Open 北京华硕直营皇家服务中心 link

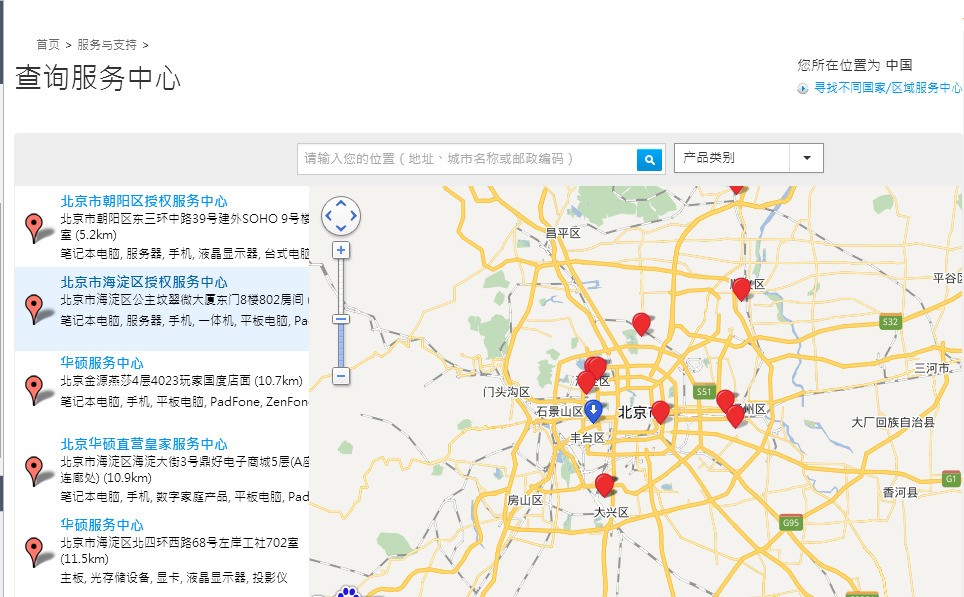click(x=144, y=444)
